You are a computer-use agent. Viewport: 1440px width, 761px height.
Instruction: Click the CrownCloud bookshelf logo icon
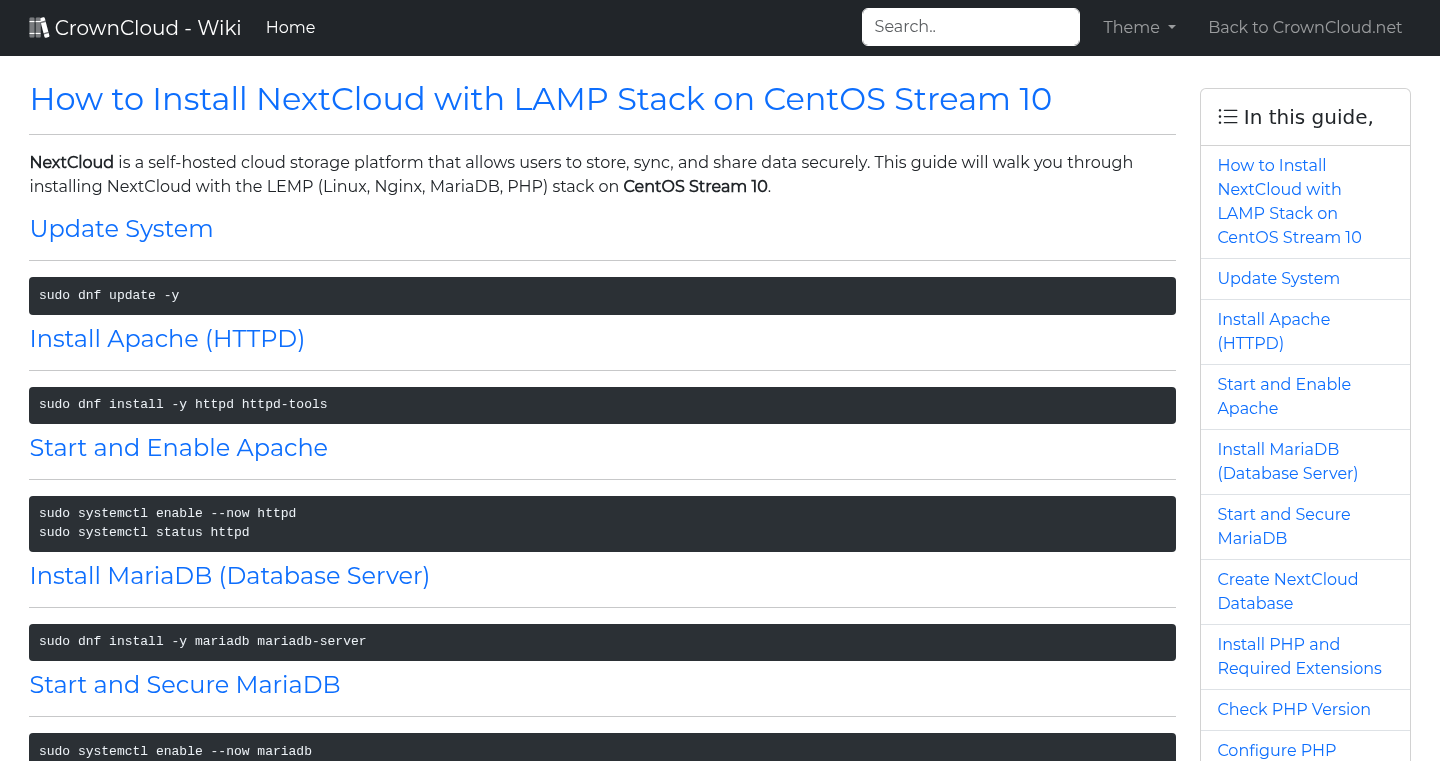(39, 26)
